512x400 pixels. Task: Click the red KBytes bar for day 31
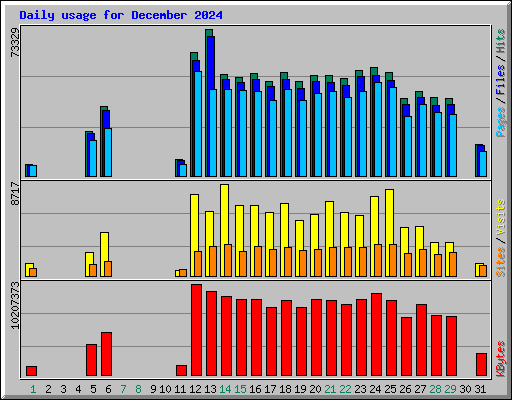tap(481, 365)
